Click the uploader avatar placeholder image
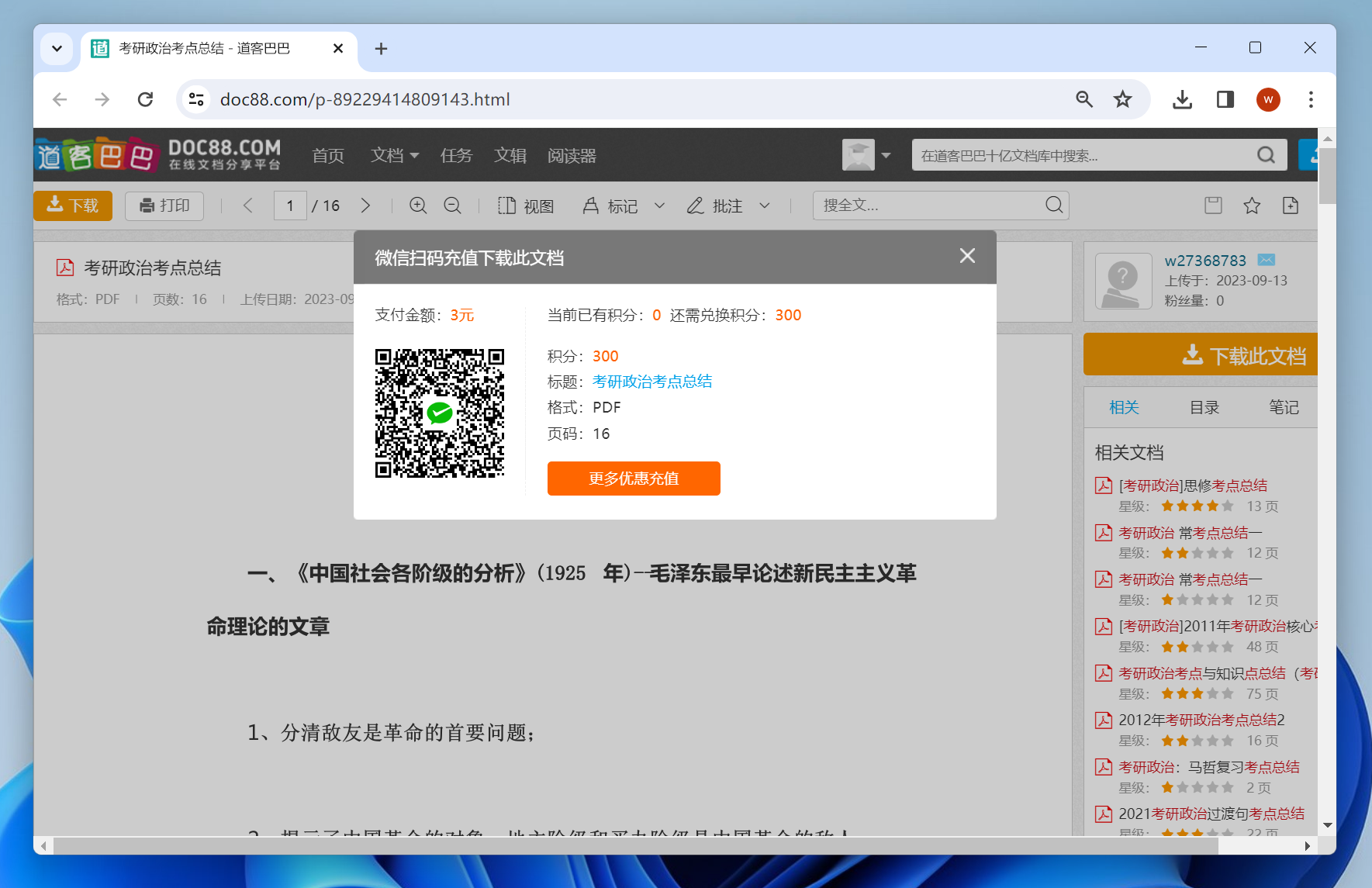 [1123, 281]
